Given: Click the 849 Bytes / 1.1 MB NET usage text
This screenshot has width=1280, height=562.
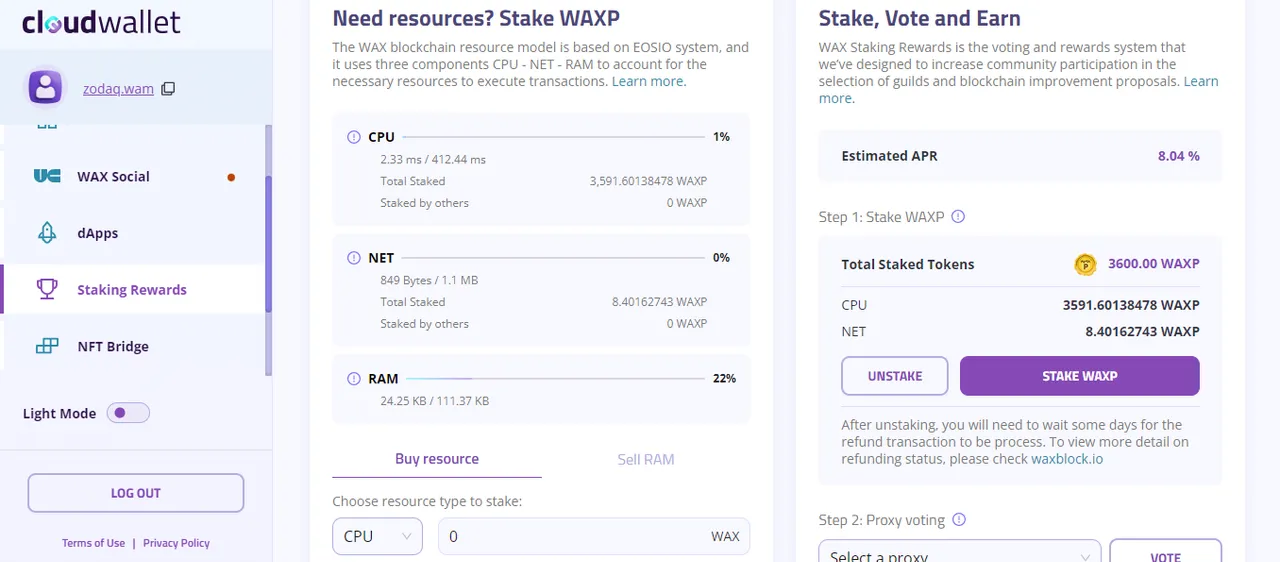Looking at the screenshot, I should (x=429, y=280).
